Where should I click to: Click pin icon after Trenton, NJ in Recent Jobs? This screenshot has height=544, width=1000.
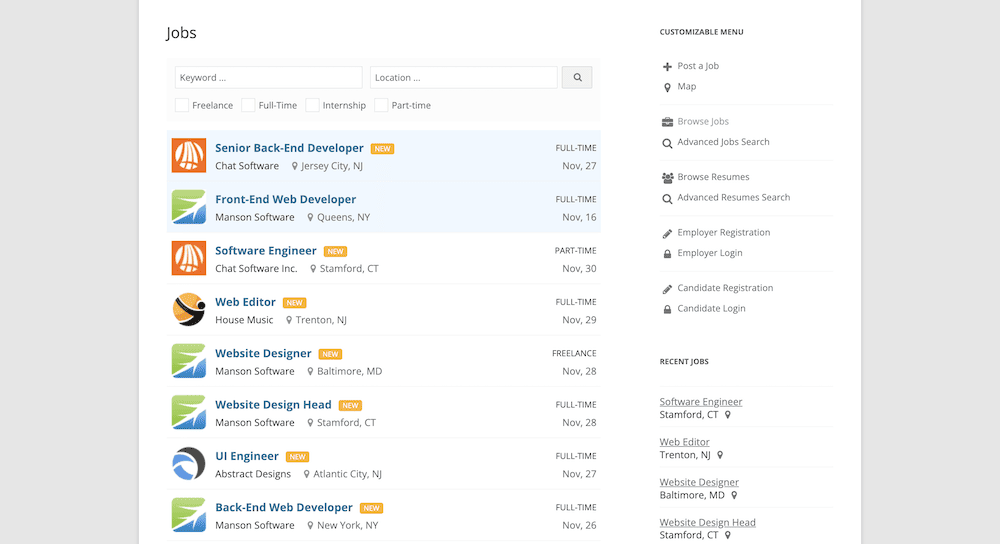[720, 455]
